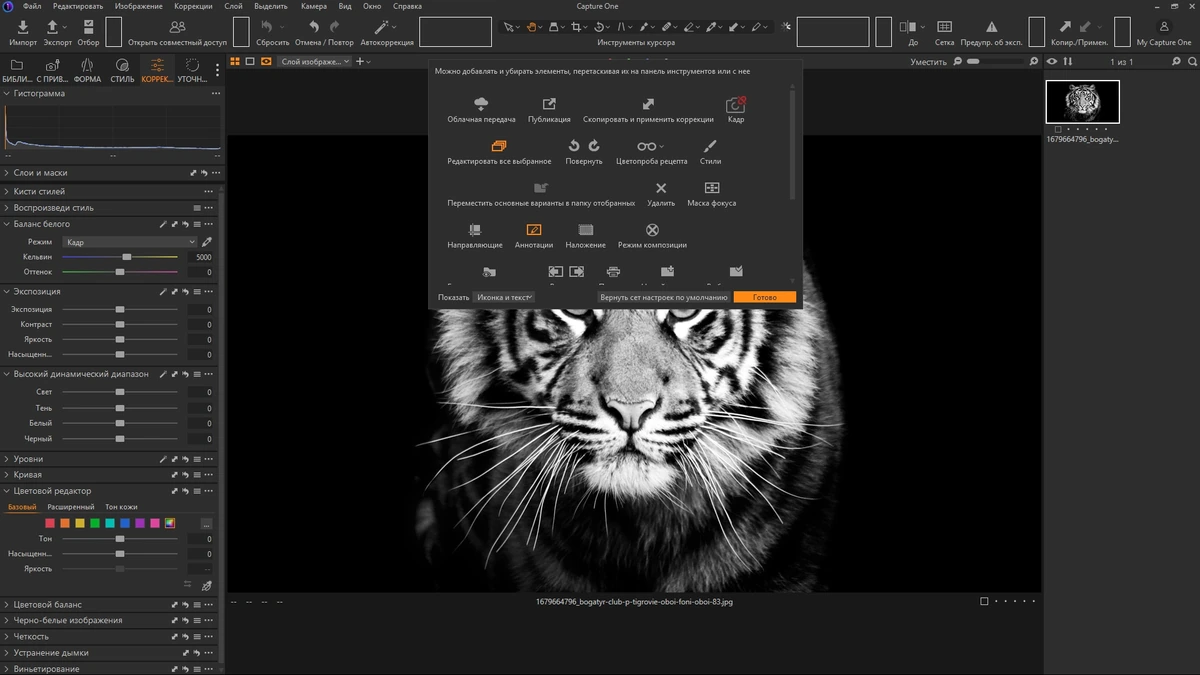
Task: Click the Кельвин slider handle
Action: [126, 257]
